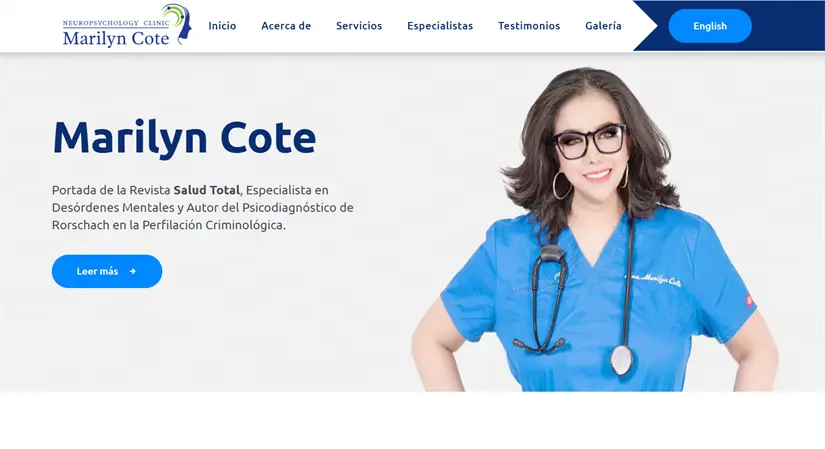
Task: Click the Leer más button
Action: (x=107, y=272)
